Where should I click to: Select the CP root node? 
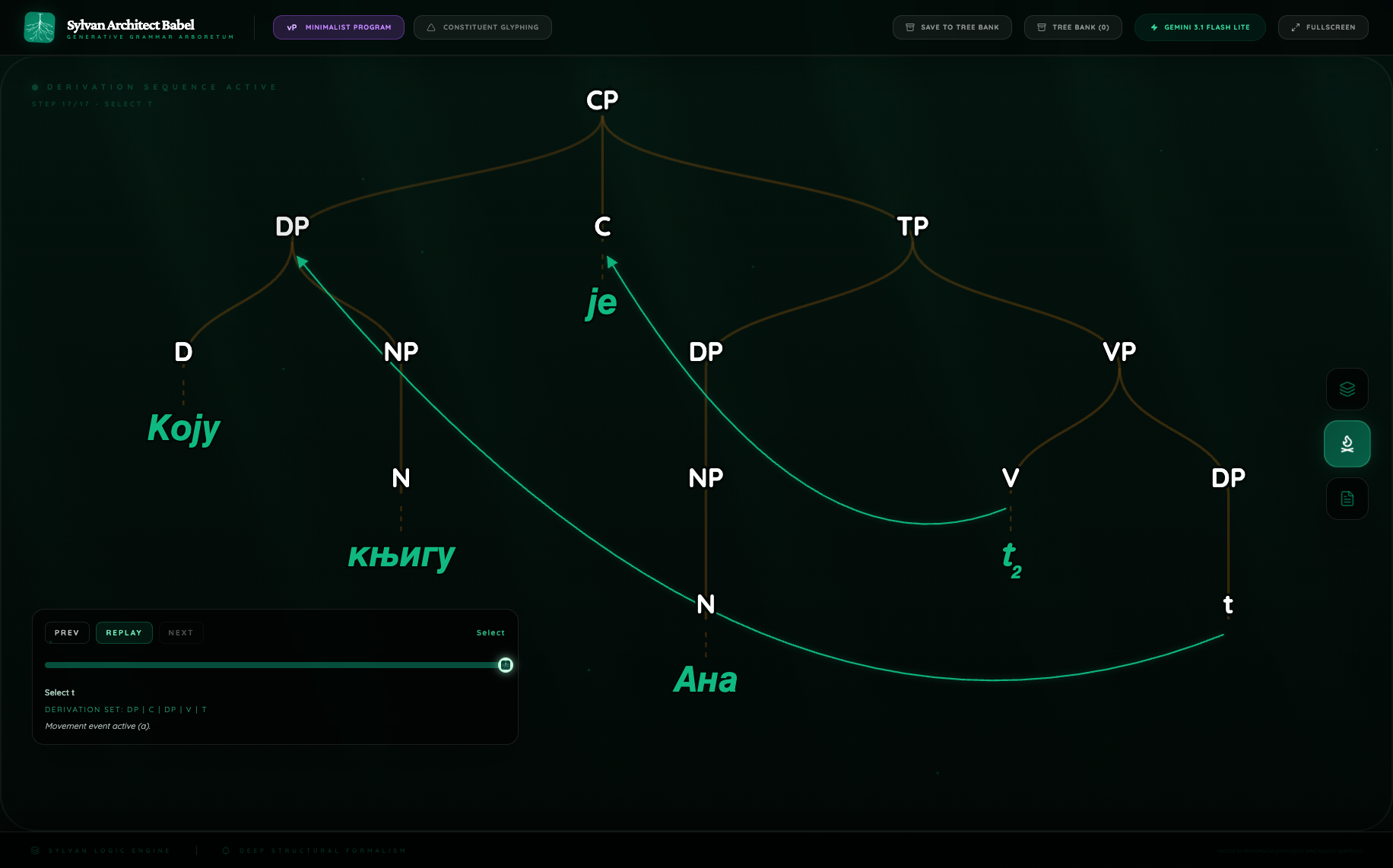[x=602, y=100]
